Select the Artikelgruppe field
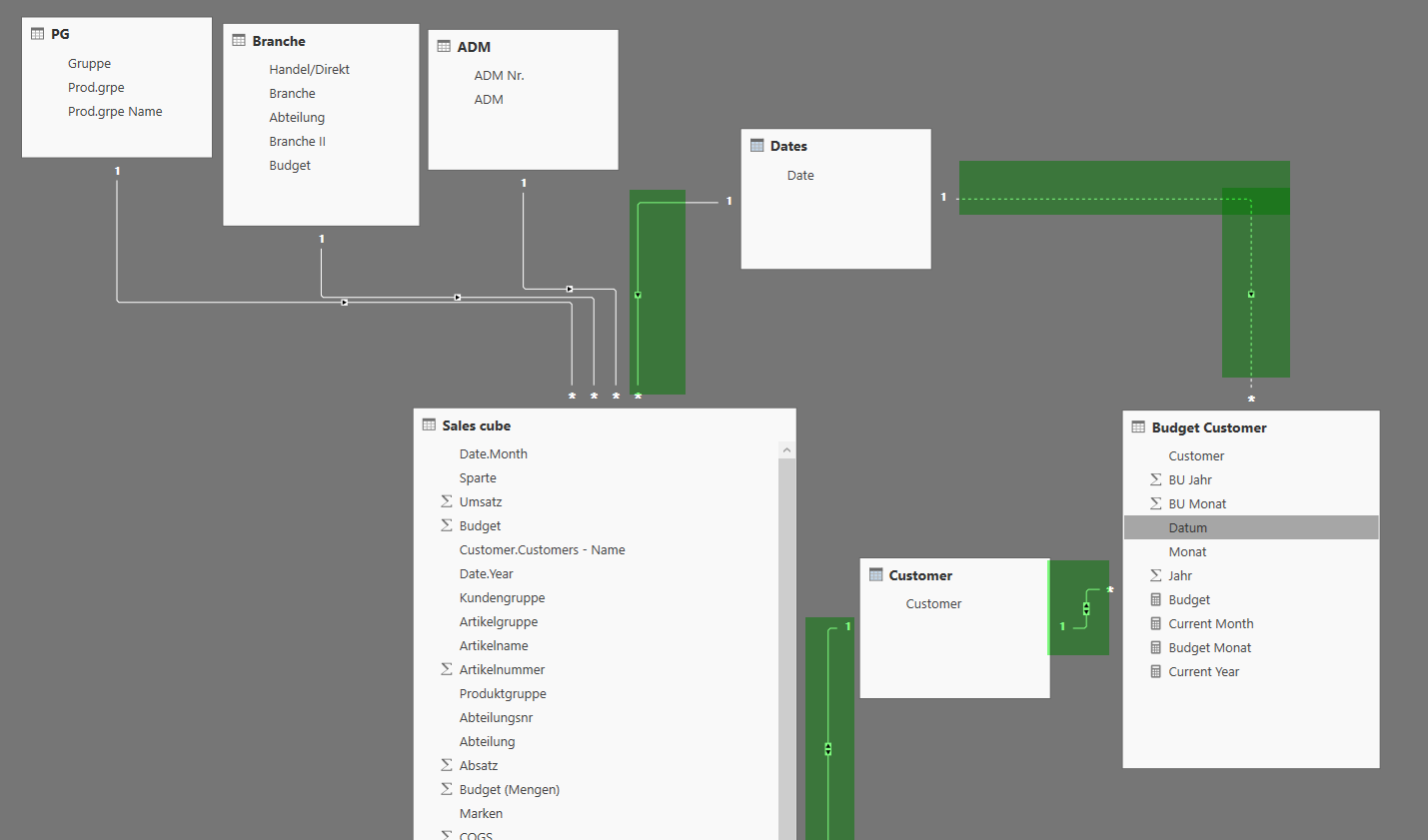Screen dimensions: 1428x840 click(499, 621)
